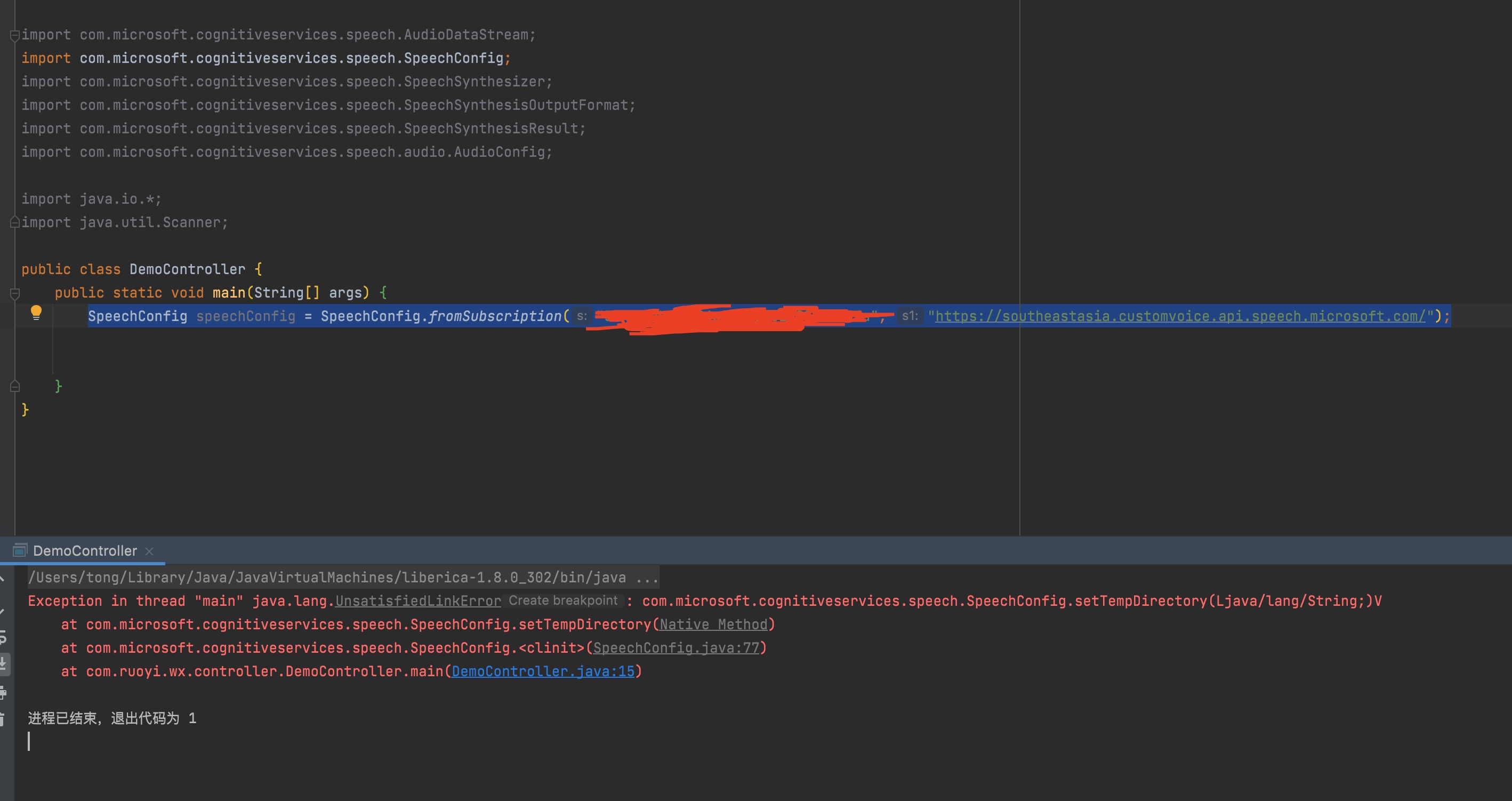Click the southeastasia customvoice URL string

tap(1180, 316)
